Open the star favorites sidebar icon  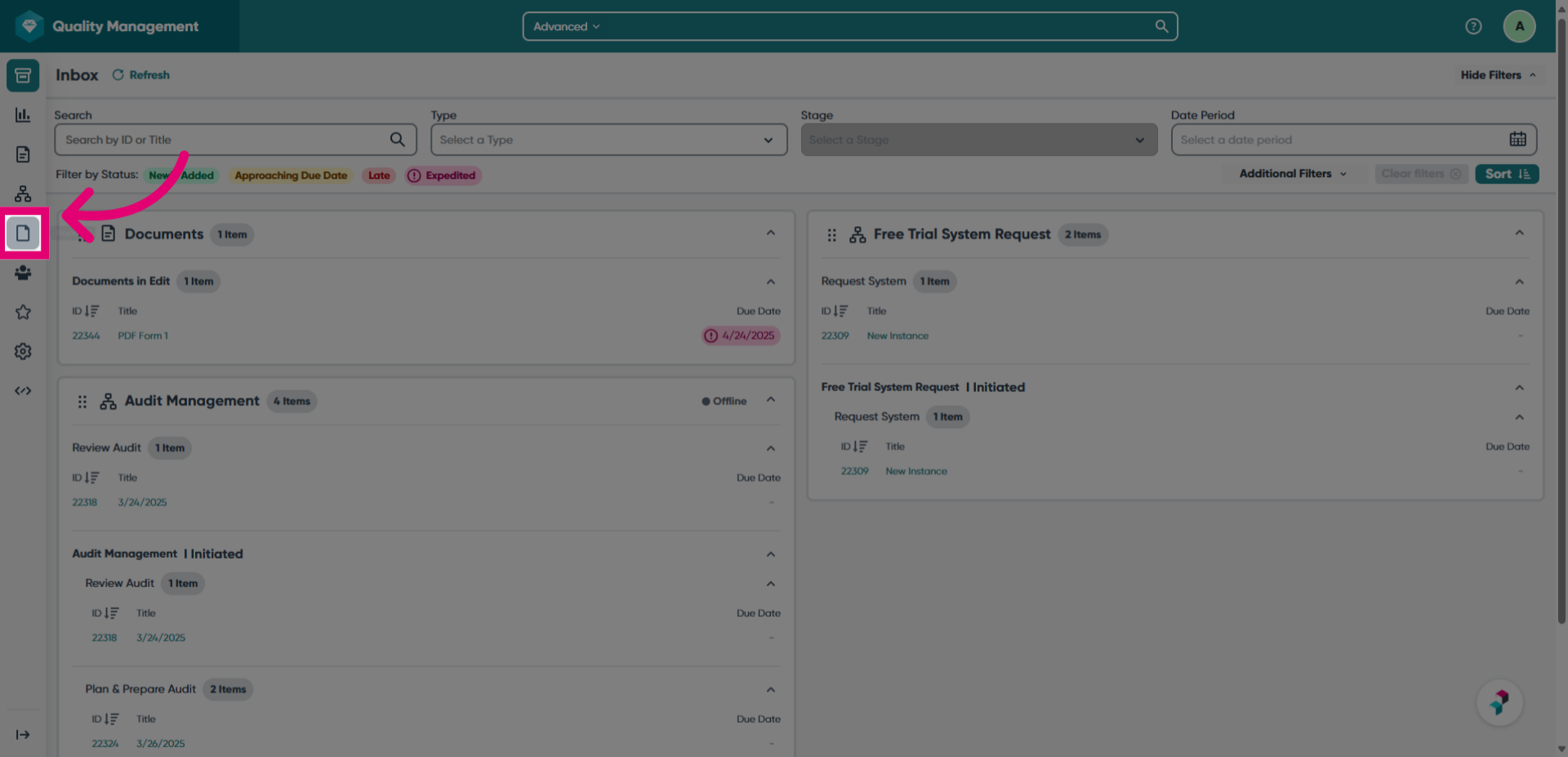pyautogui.click(x=23, y=312)
